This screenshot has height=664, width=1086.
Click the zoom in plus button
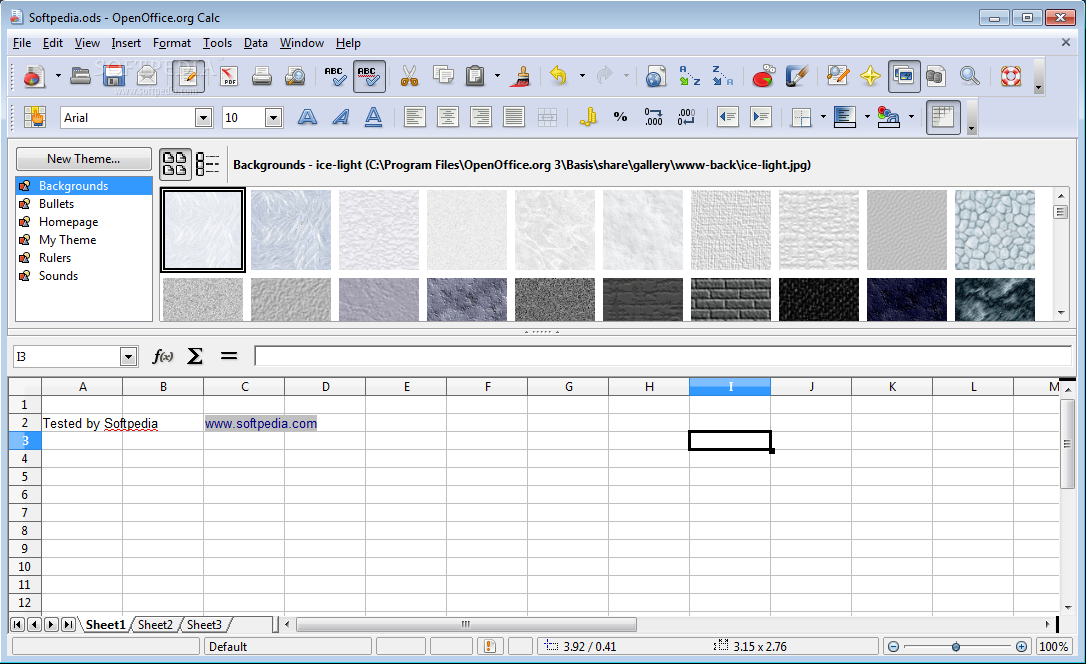(1021, 647)
